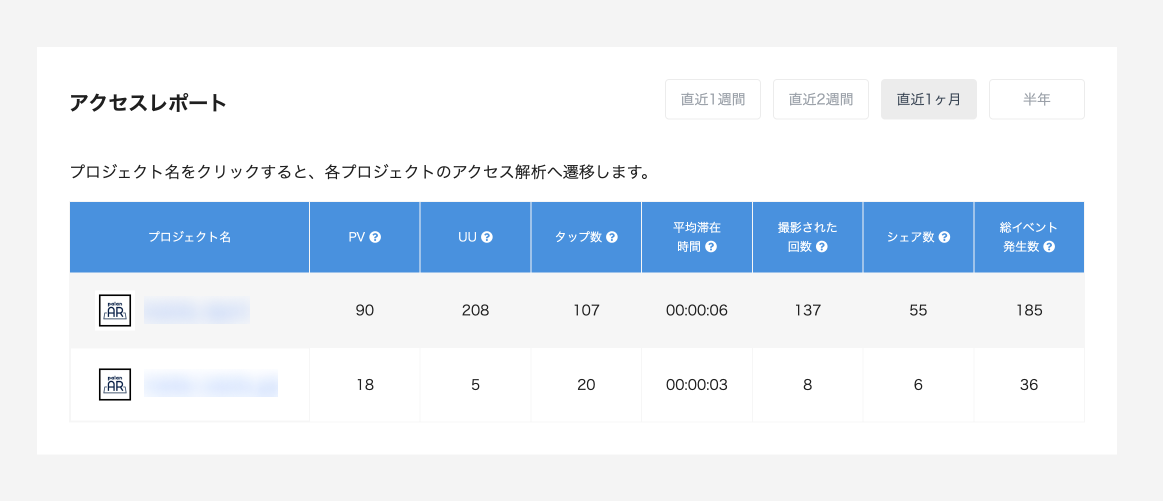Click the 総イベント発生数 help icon
This screenshot has width=1163, height=501.
click(x=1049, y=247)
